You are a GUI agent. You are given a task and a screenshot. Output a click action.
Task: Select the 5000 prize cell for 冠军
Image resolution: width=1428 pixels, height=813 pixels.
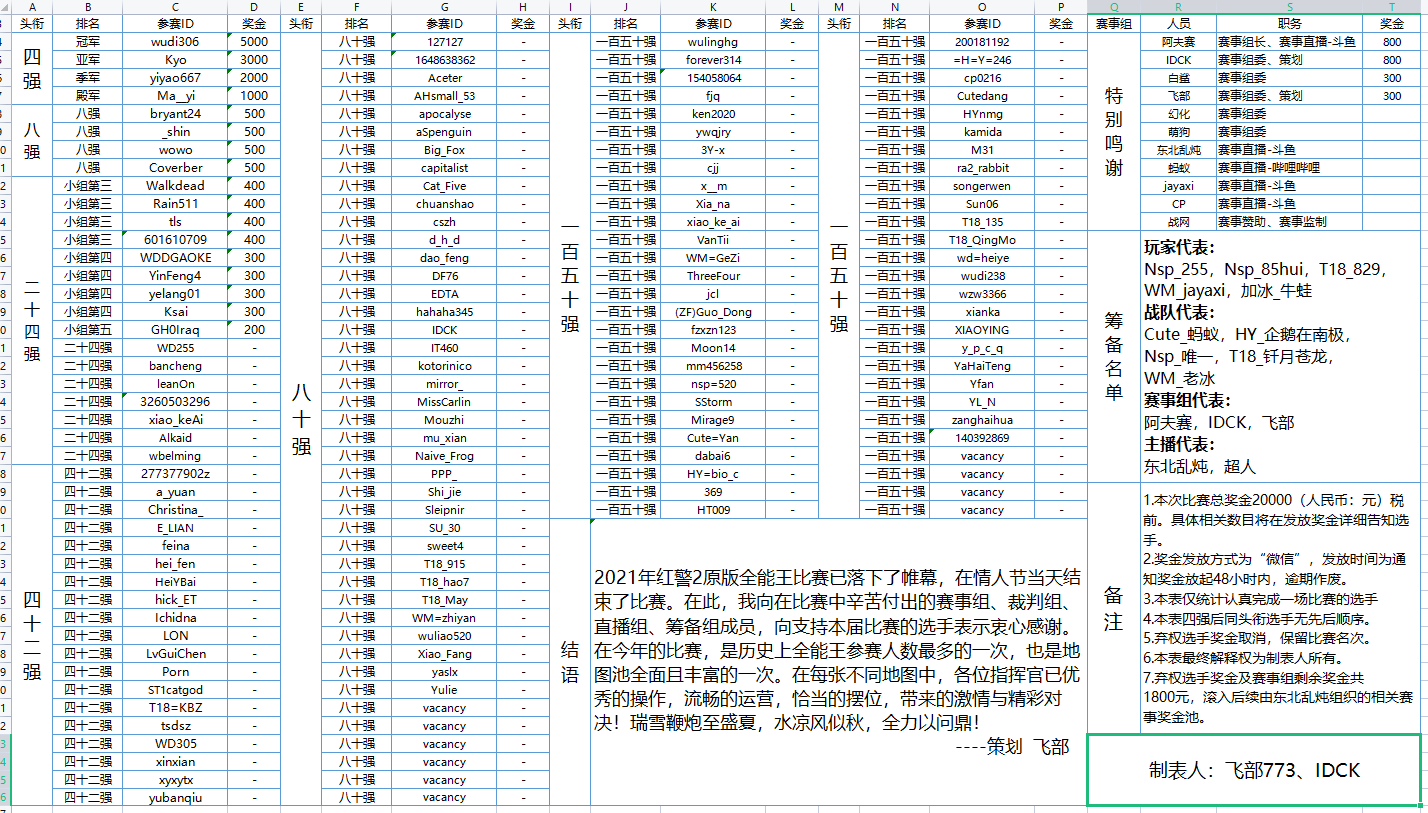(x=253, y=41)
